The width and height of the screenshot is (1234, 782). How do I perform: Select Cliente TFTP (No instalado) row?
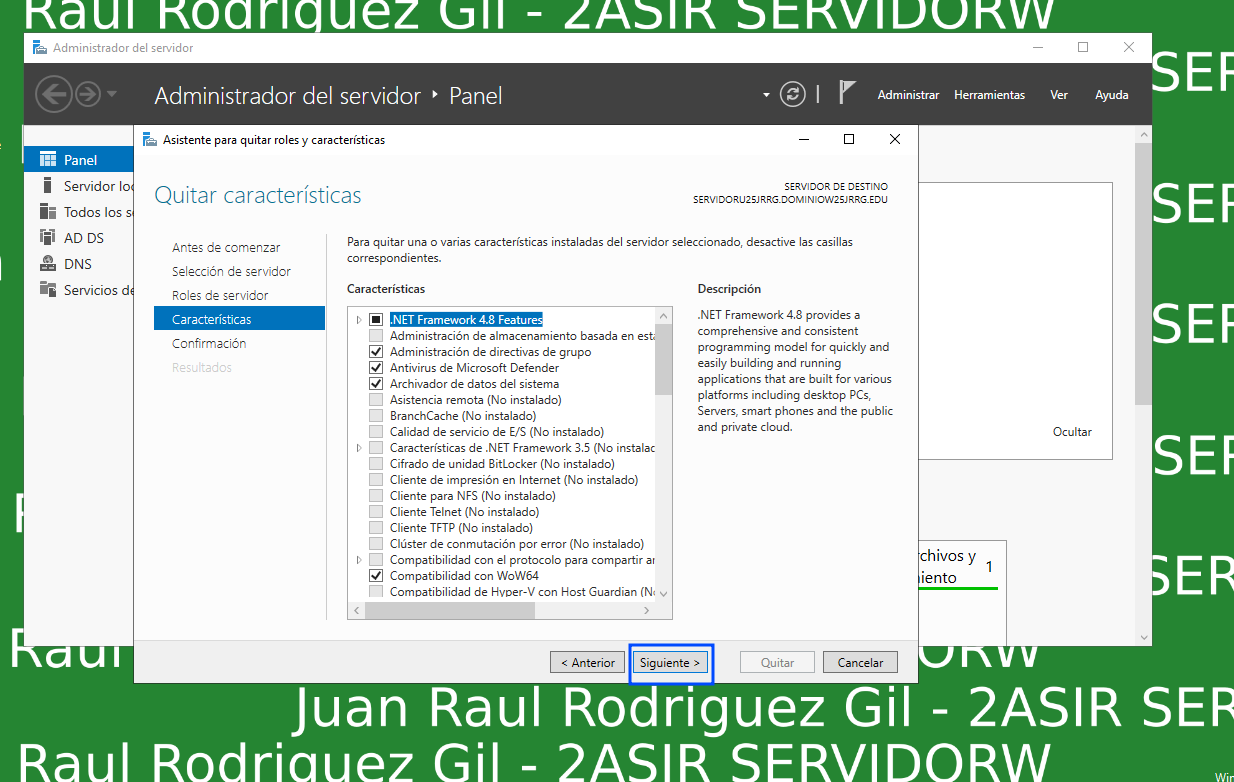pos(461,528)
